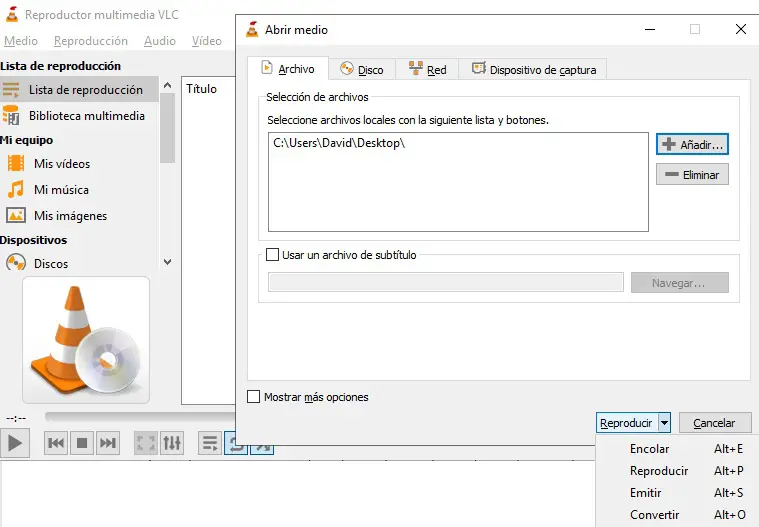Switch to the Disco tab
Screen dimensions: 759x527
pos(362,70)
